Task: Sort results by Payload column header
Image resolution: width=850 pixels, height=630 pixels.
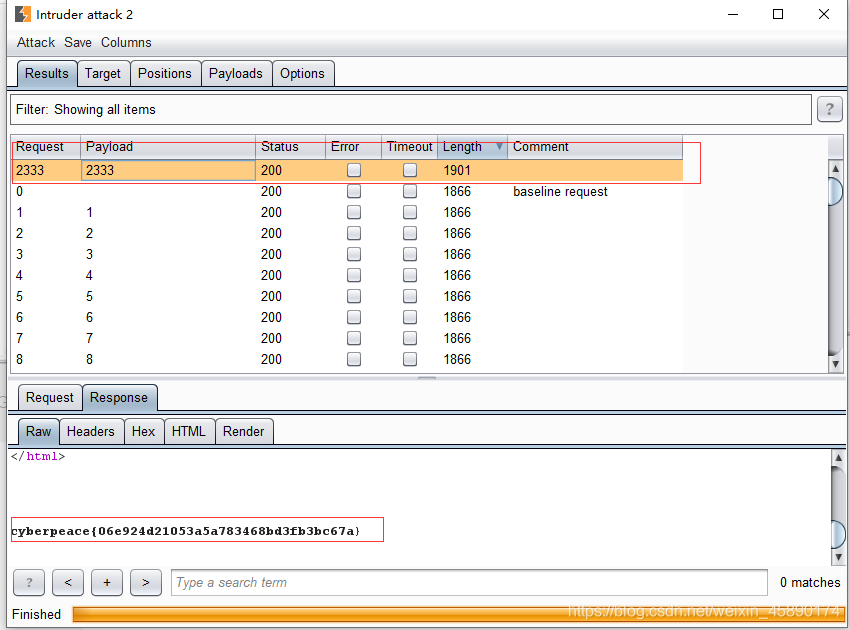Action: pos(168,147)
